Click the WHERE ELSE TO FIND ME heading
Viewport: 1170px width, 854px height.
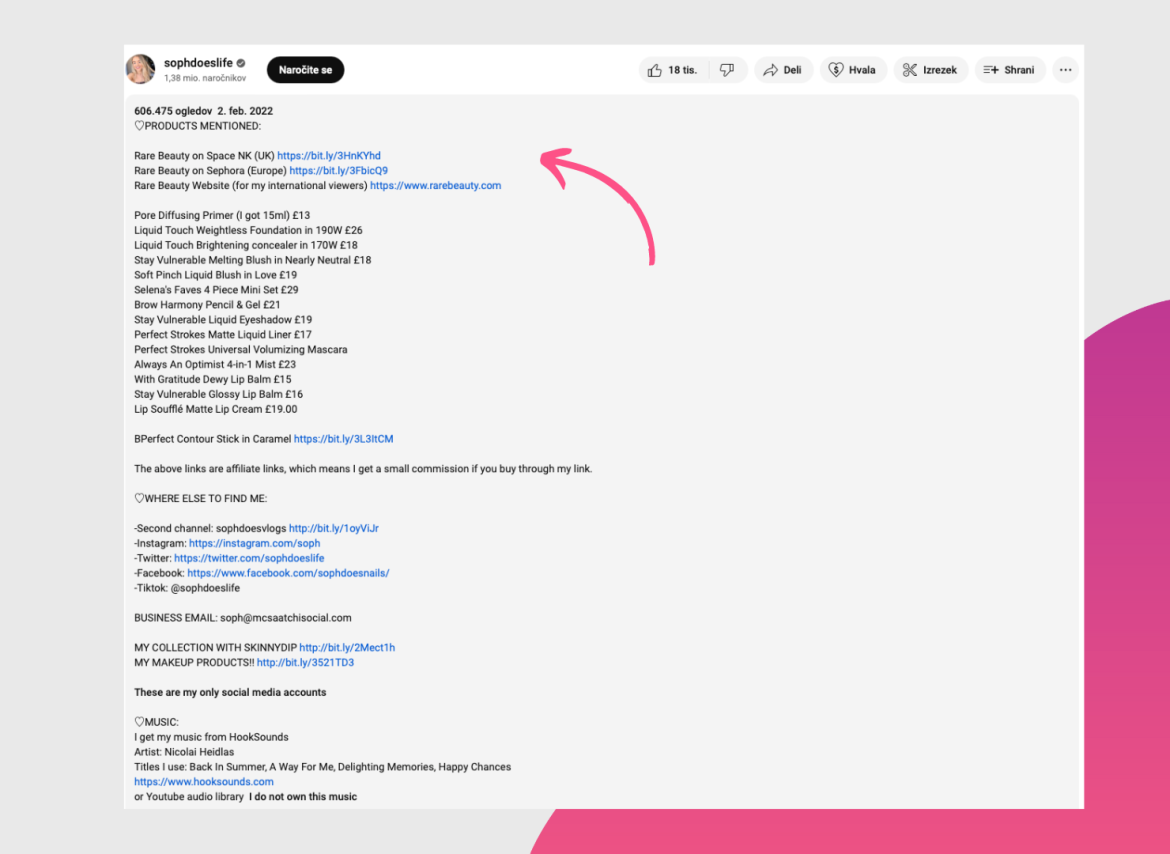[201, 499]
